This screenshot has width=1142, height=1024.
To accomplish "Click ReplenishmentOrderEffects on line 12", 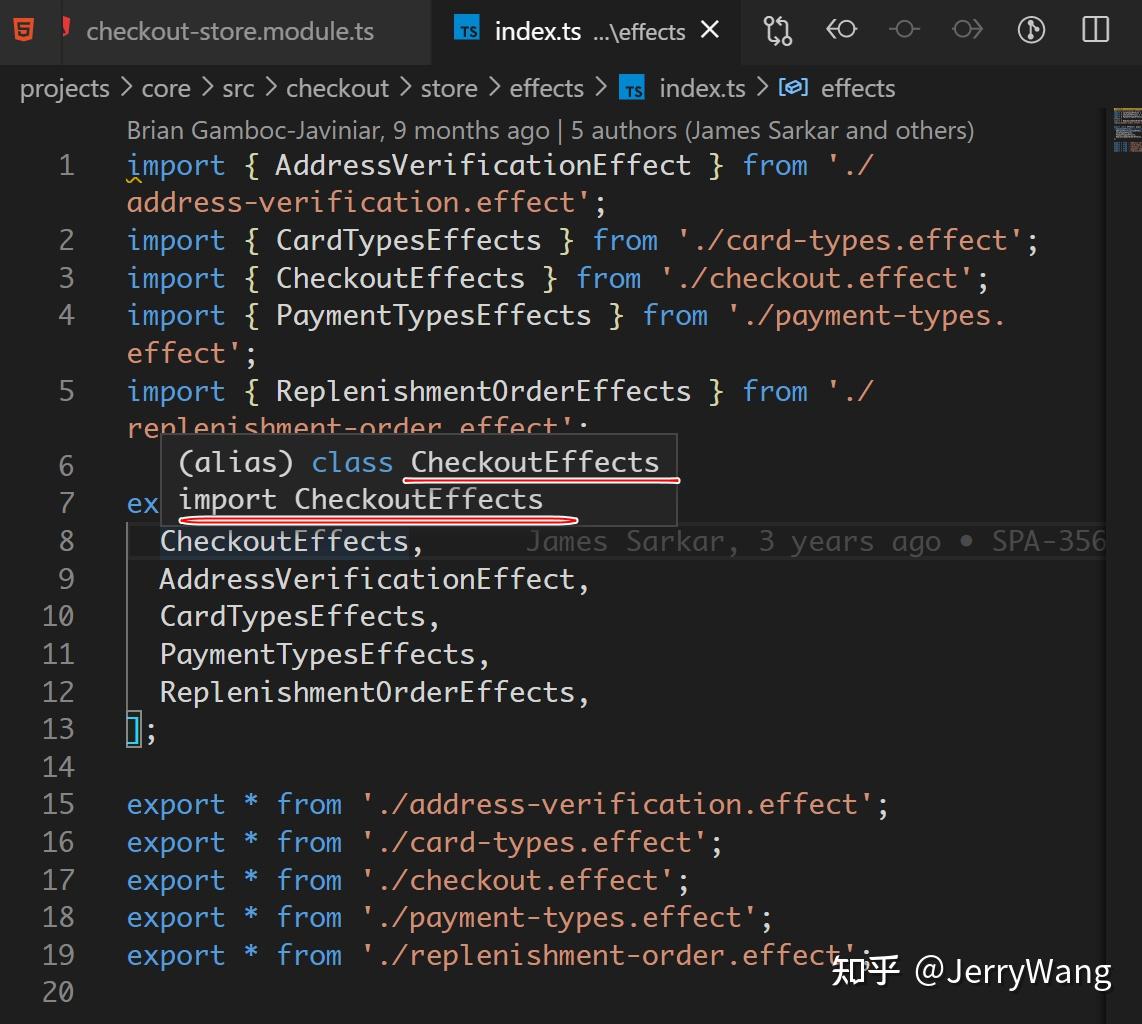I will (367, 693).
